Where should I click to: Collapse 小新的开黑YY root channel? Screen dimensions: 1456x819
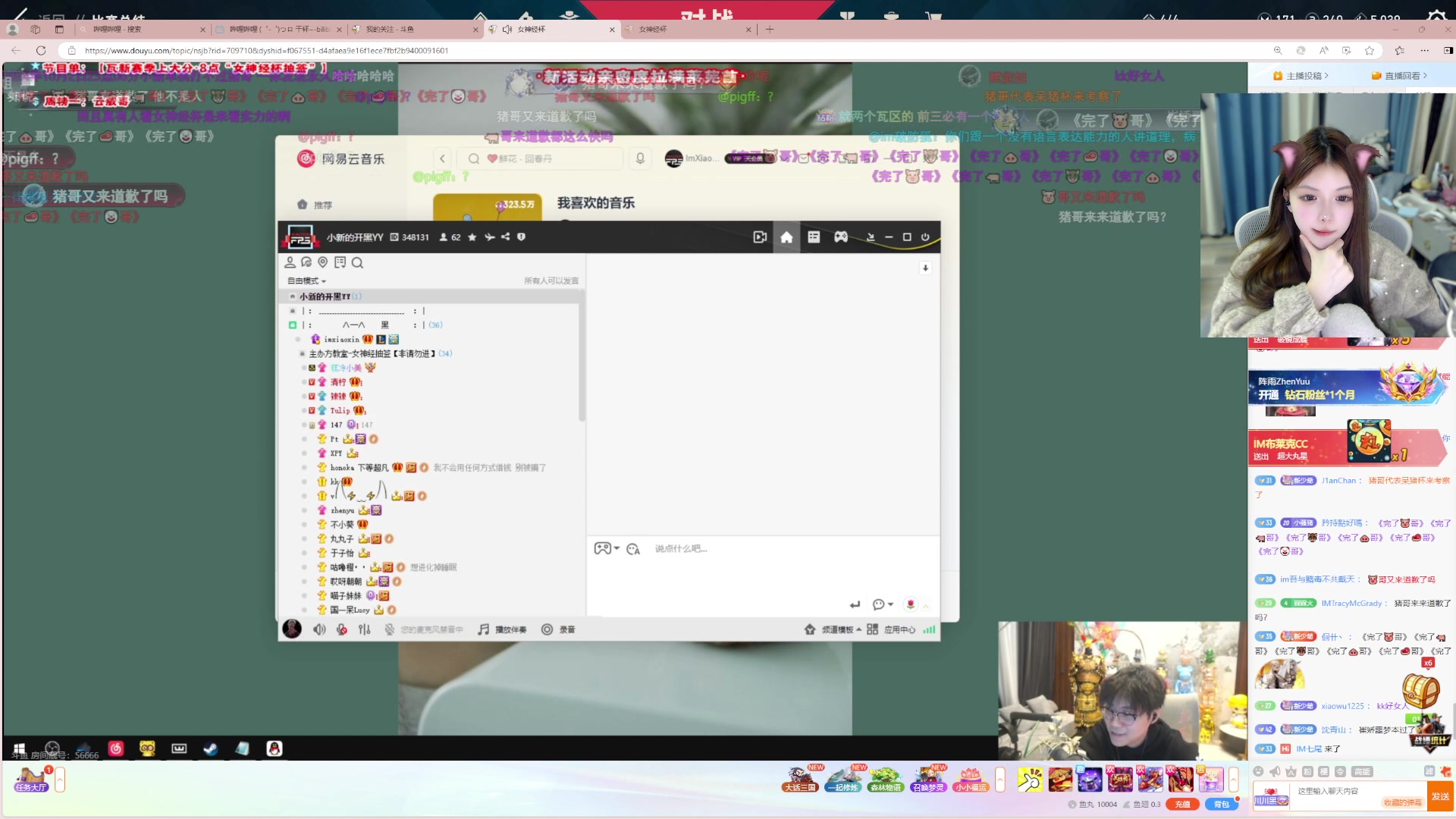[292, 297]
